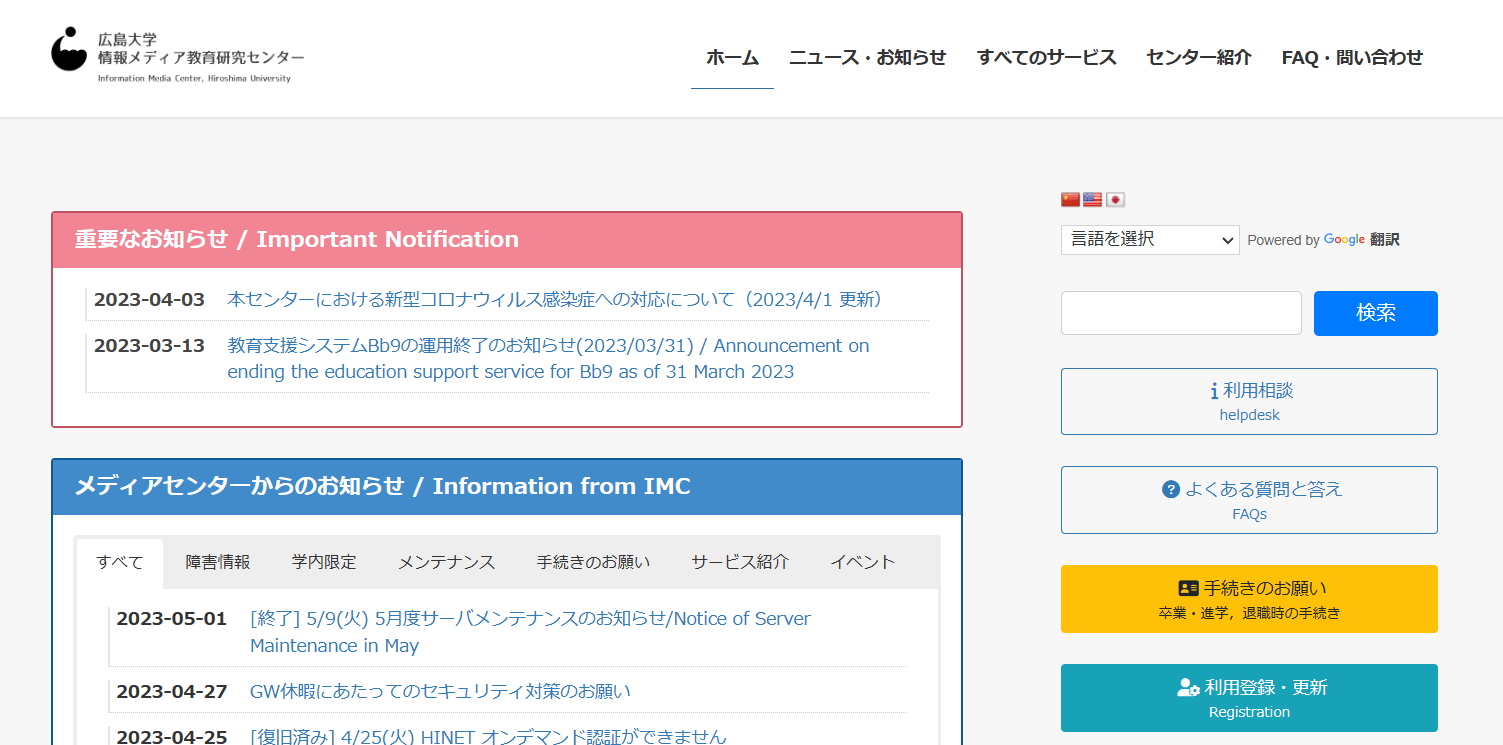Click the question mark icon beside よくある質問と答え
This screenshot has width=1503, height=745.
[x=1171, y=489]
